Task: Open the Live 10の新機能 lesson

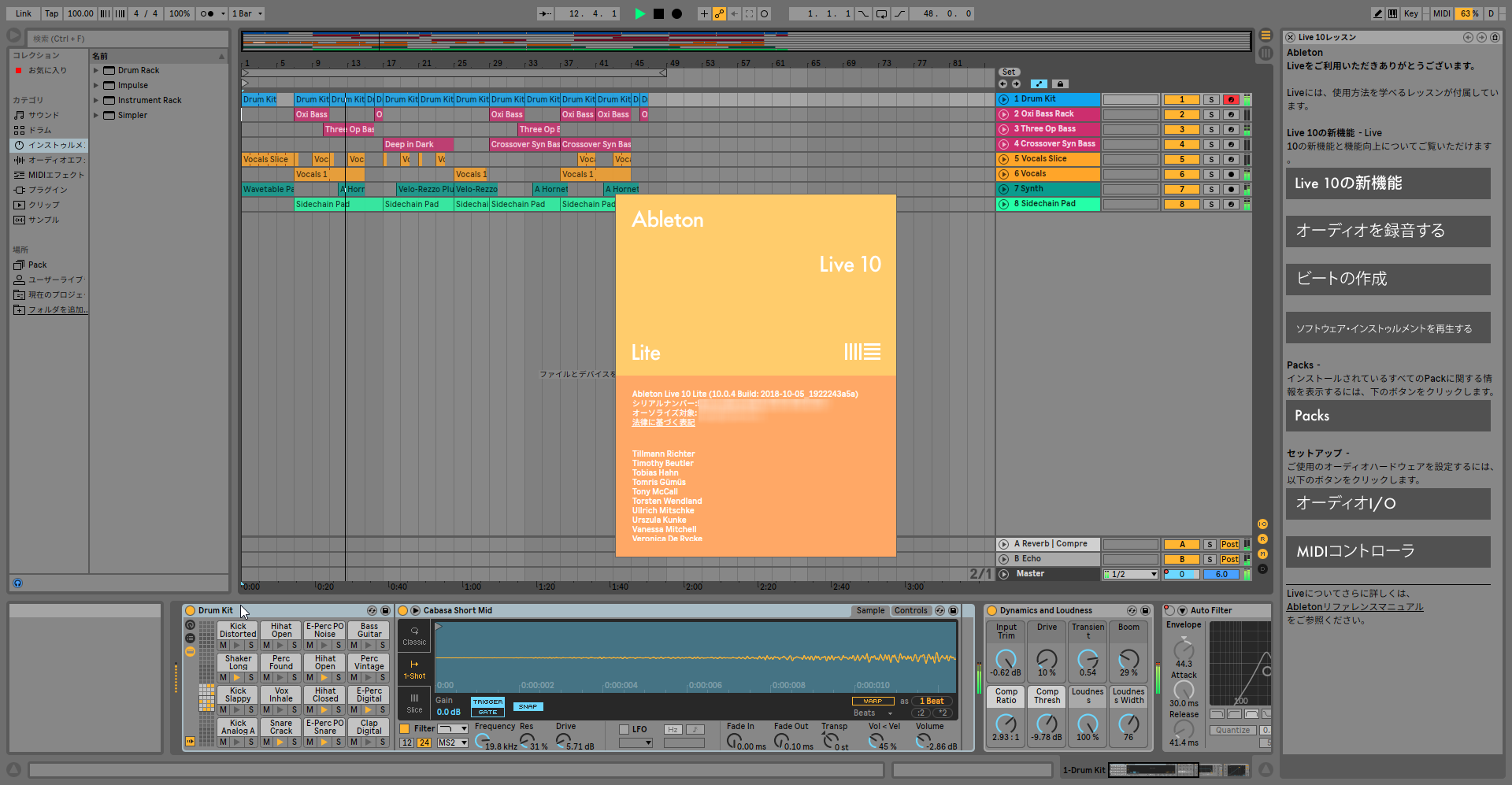Action: tap(1388, 183)
